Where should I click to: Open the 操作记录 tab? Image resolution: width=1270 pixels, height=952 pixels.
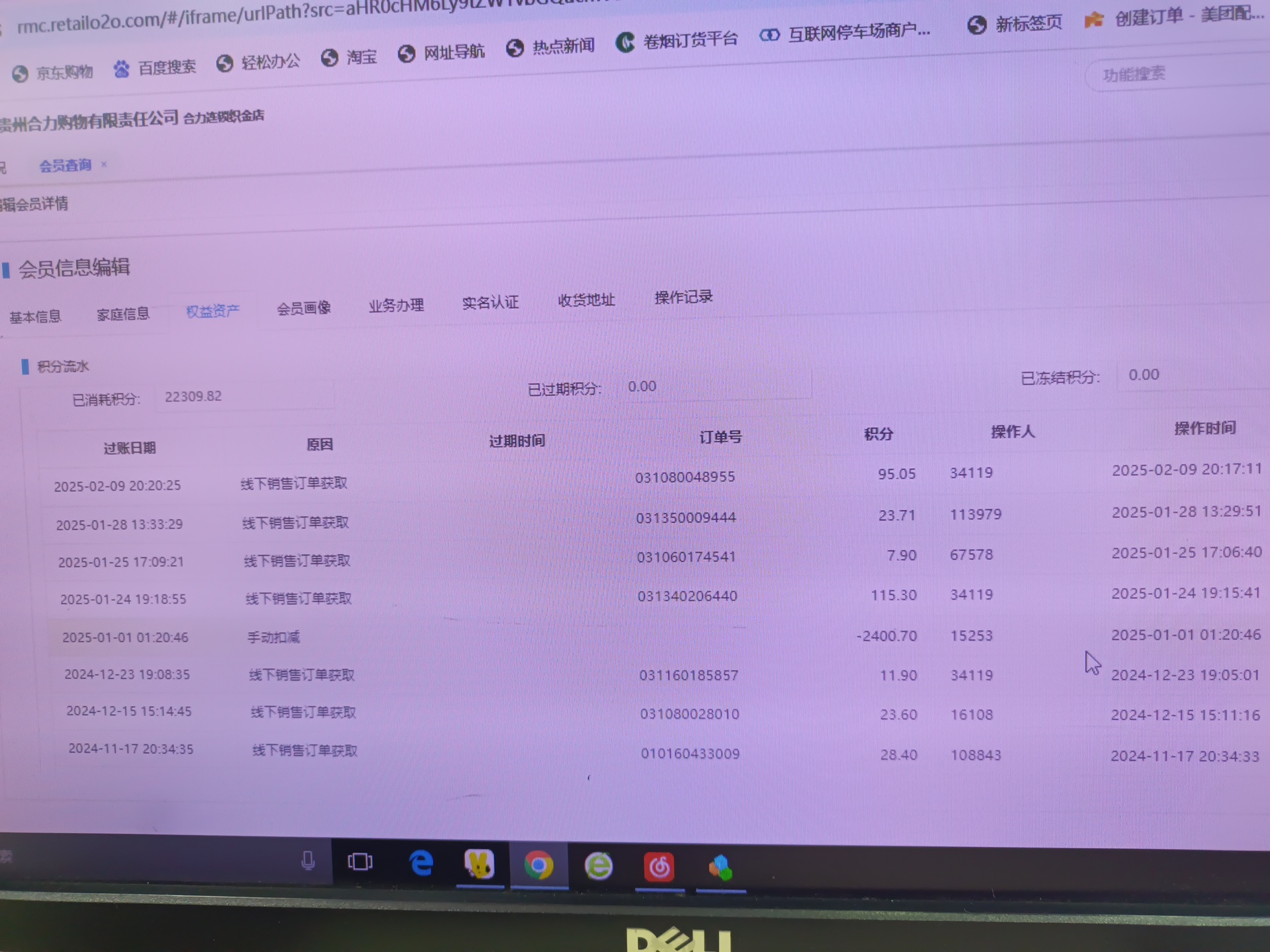point(683,297)
